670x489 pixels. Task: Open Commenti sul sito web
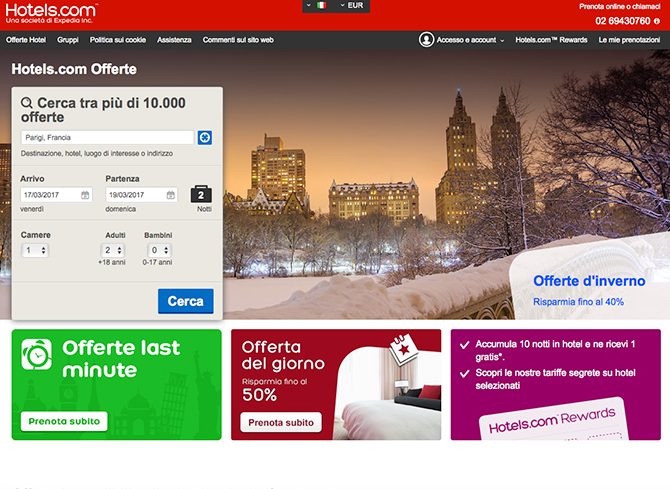coord(238,40)
